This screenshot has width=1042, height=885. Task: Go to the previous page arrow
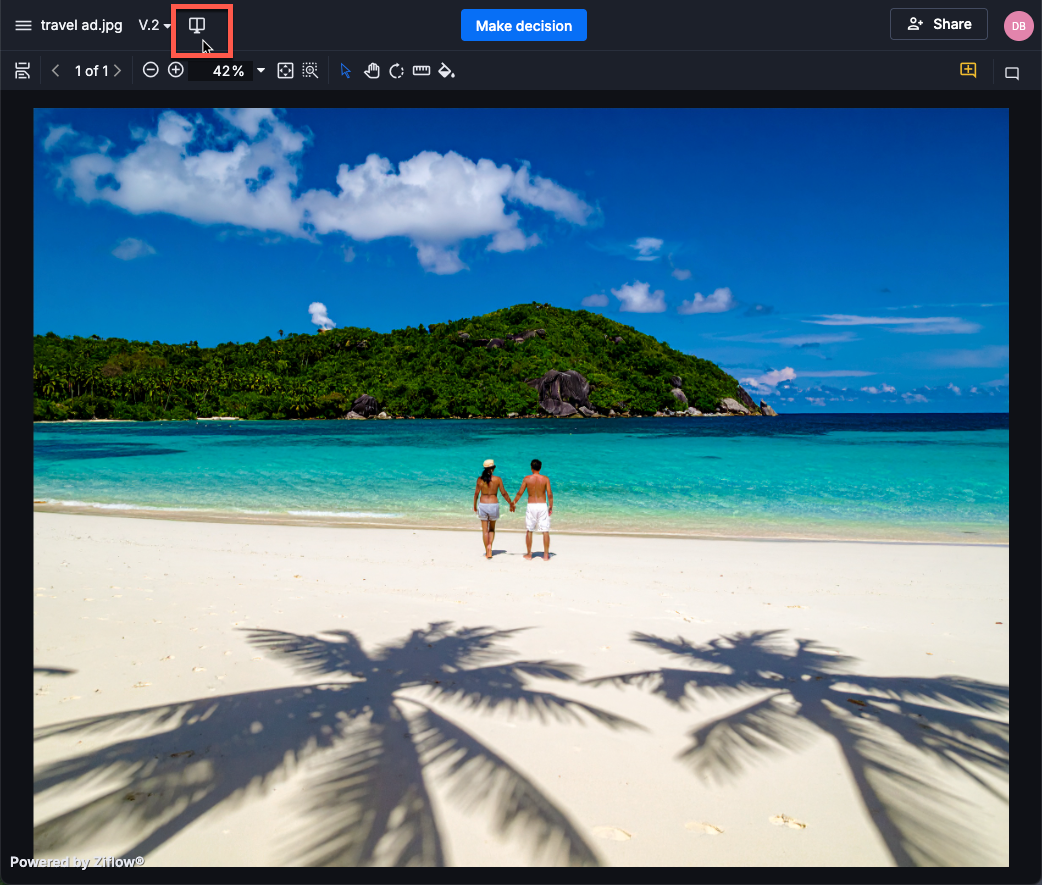point(56,70)
